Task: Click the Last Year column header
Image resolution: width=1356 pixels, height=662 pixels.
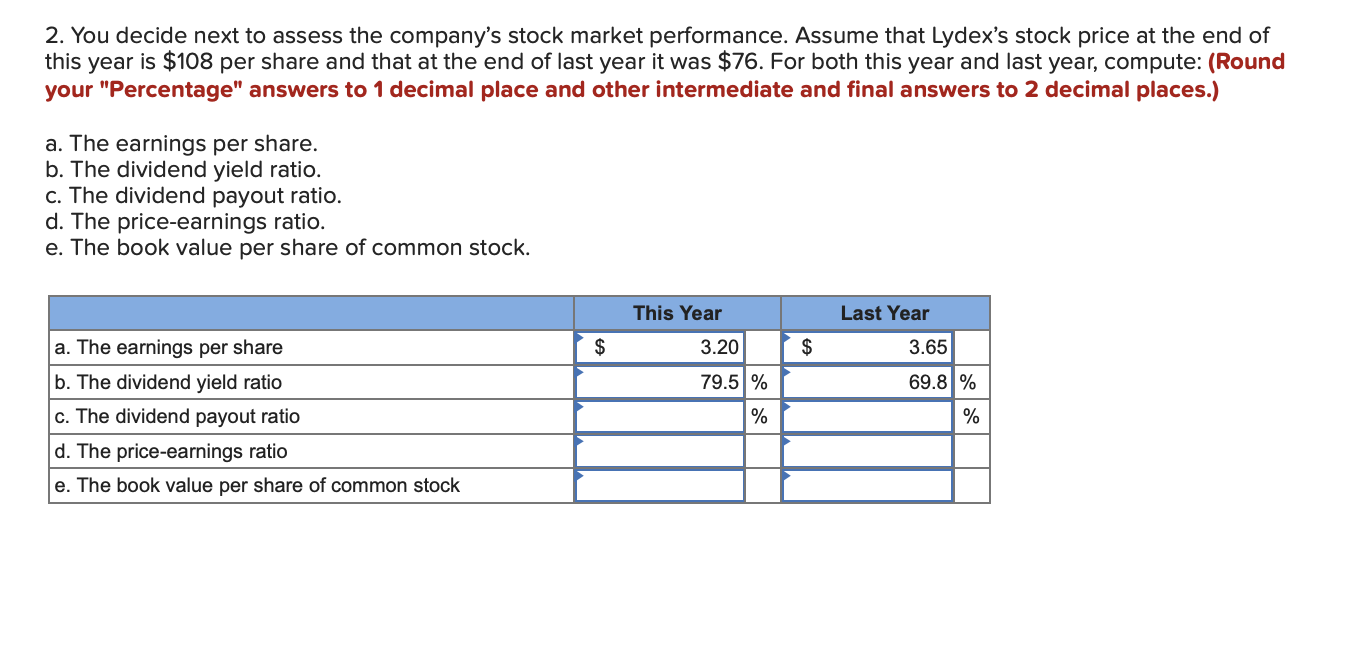Action: point(886,312)
